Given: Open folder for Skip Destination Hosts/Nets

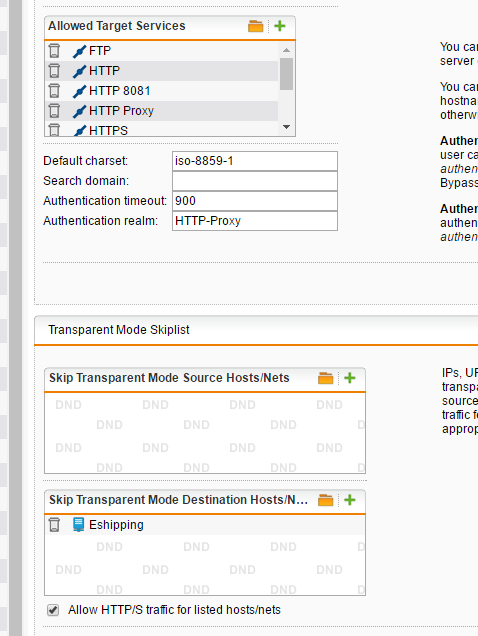Looking at the screenshot, I should pos(325,500).
